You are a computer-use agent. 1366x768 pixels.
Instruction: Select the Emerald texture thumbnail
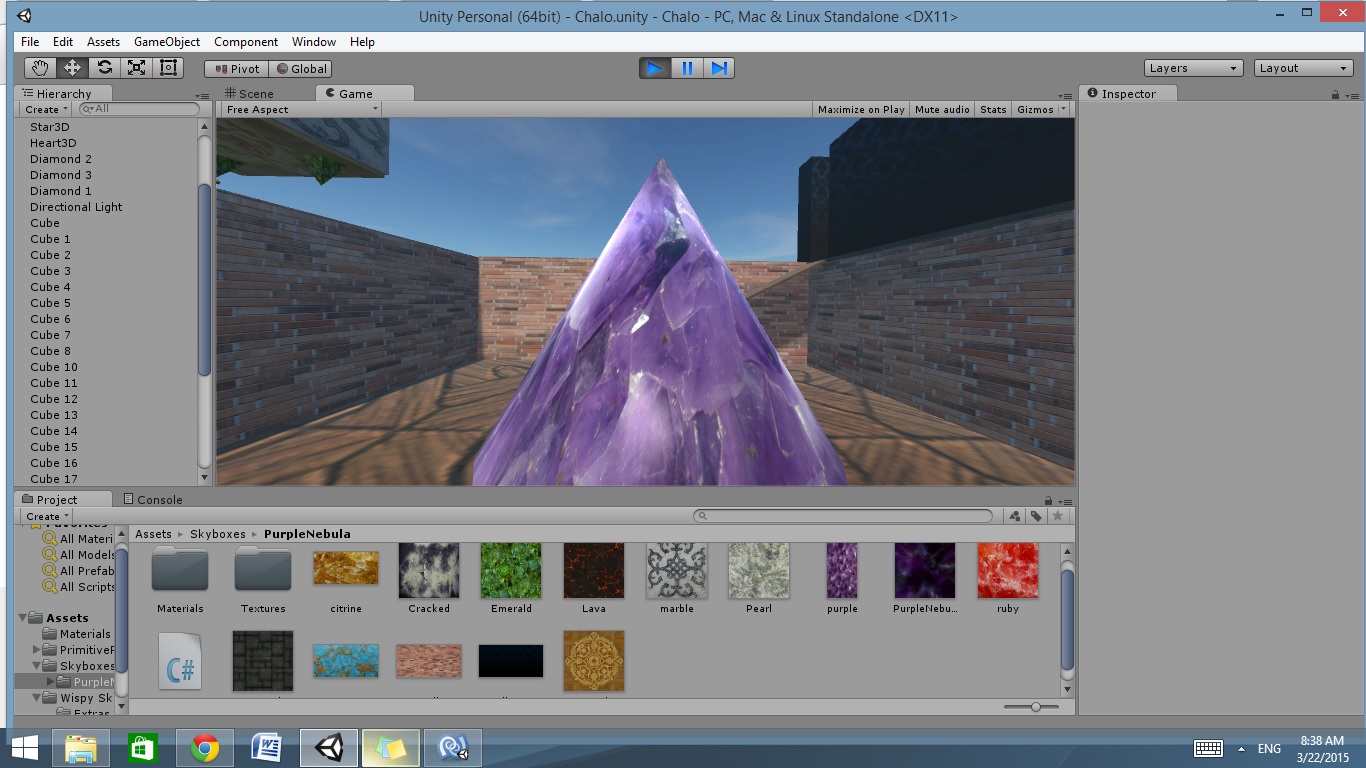pos(511,571)
